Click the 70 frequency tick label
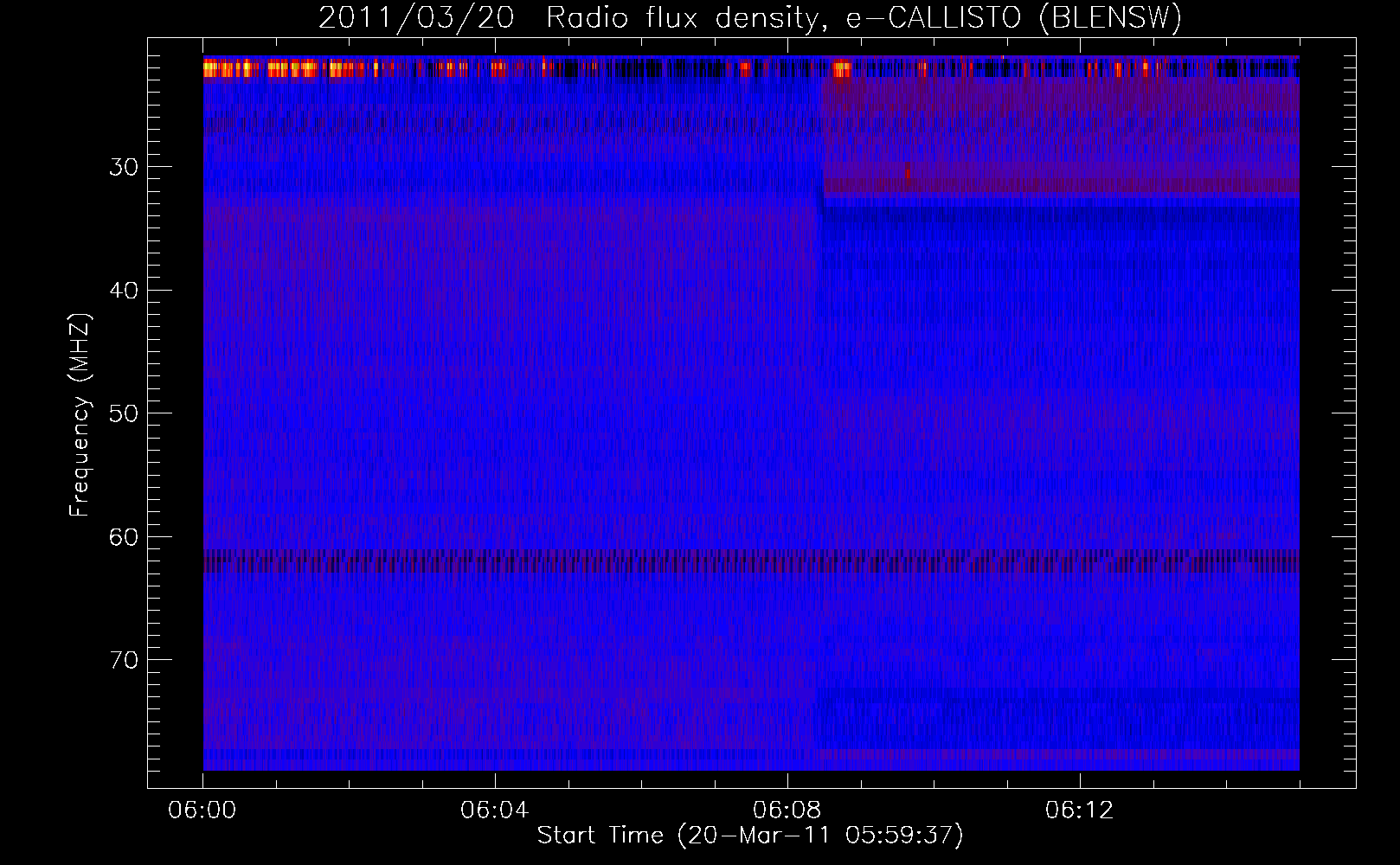 point(124,660)
